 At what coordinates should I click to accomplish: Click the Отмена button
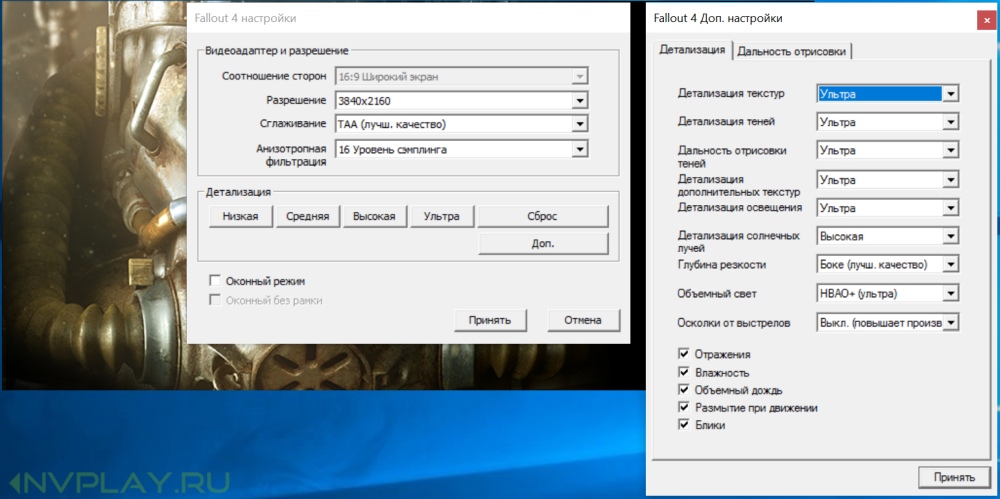583,320
